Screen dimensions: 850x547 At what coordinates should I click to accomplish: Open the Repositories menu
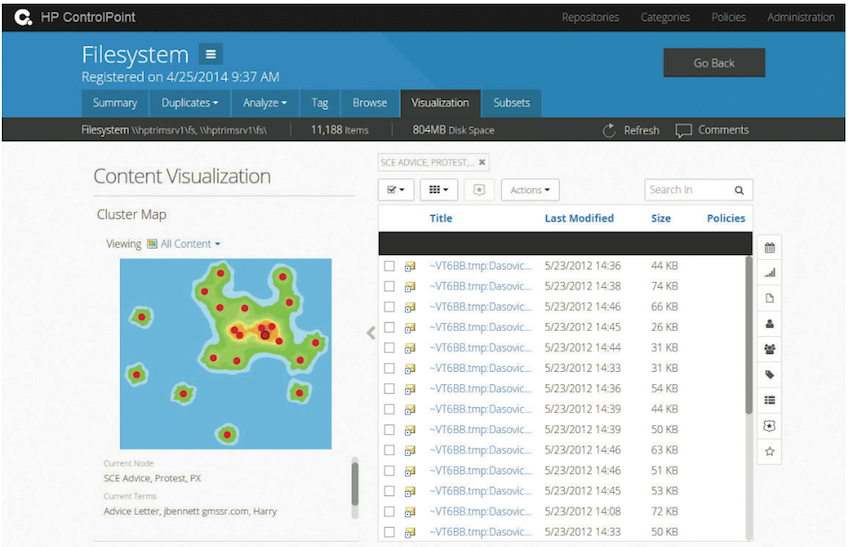590,17
